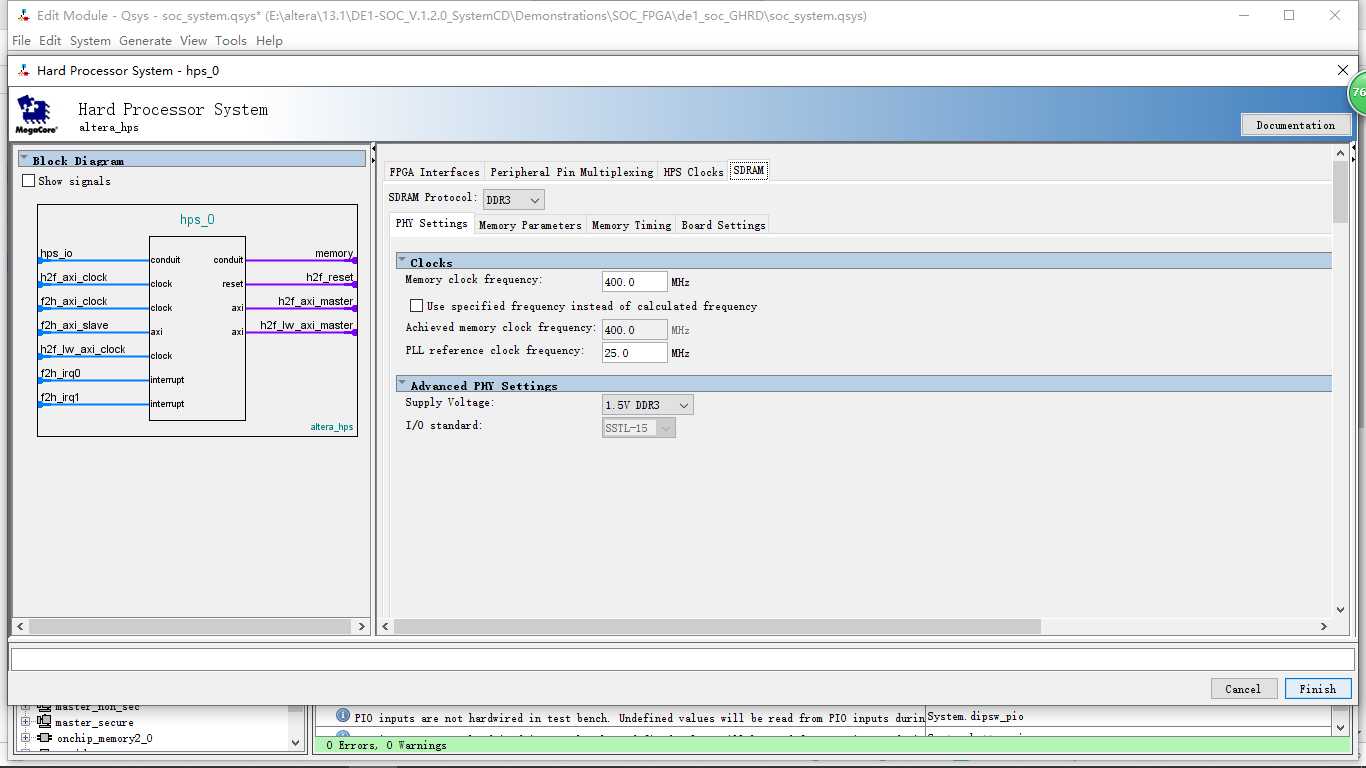Switch to HPS Clocks tab

tap(693, 172)
